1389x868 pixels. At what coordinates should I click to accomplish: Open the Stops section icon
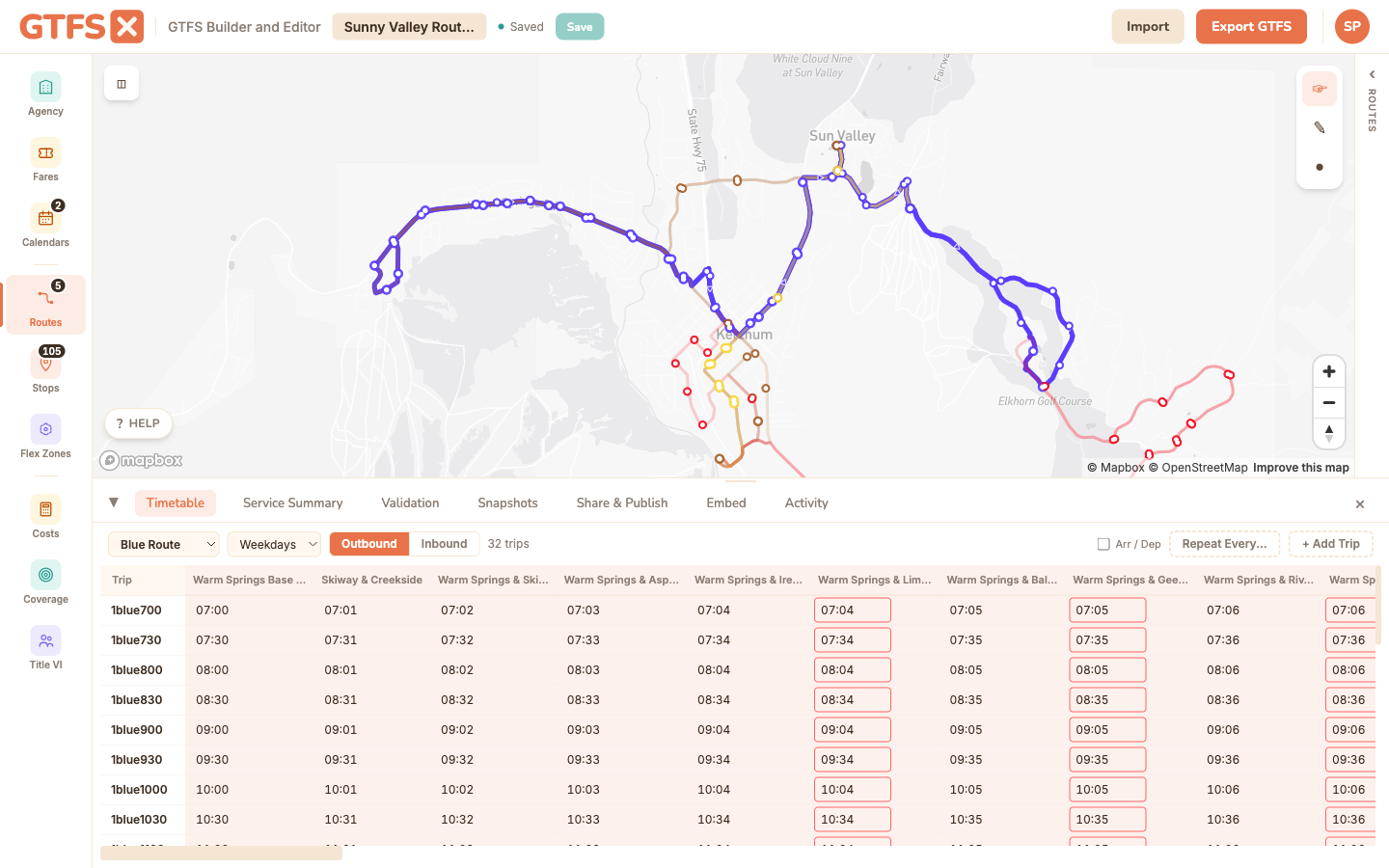pos(45,364)
